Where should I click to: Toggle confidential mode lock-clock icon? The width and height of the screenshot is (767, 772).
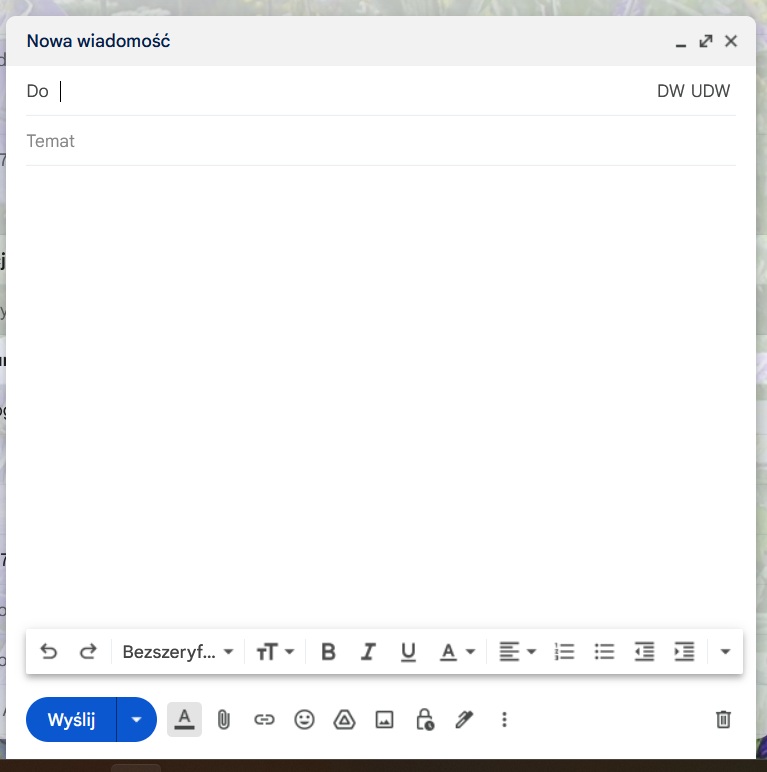tap(424, 719)
